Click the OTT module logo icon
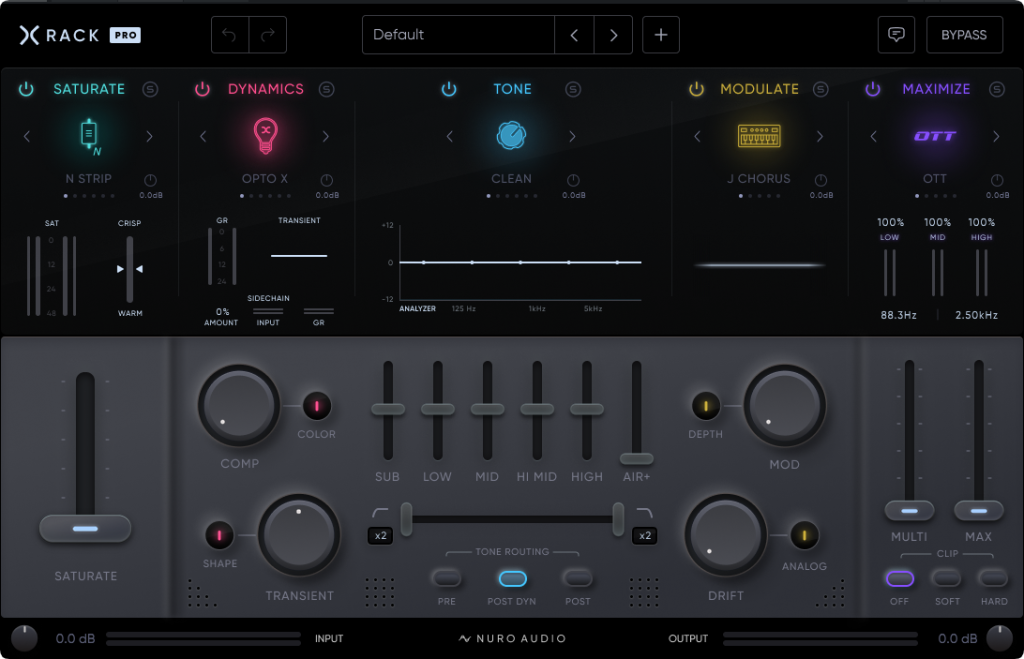This screenshot has height=659, width=1024. pyautogui.click(x=935, y=136)
